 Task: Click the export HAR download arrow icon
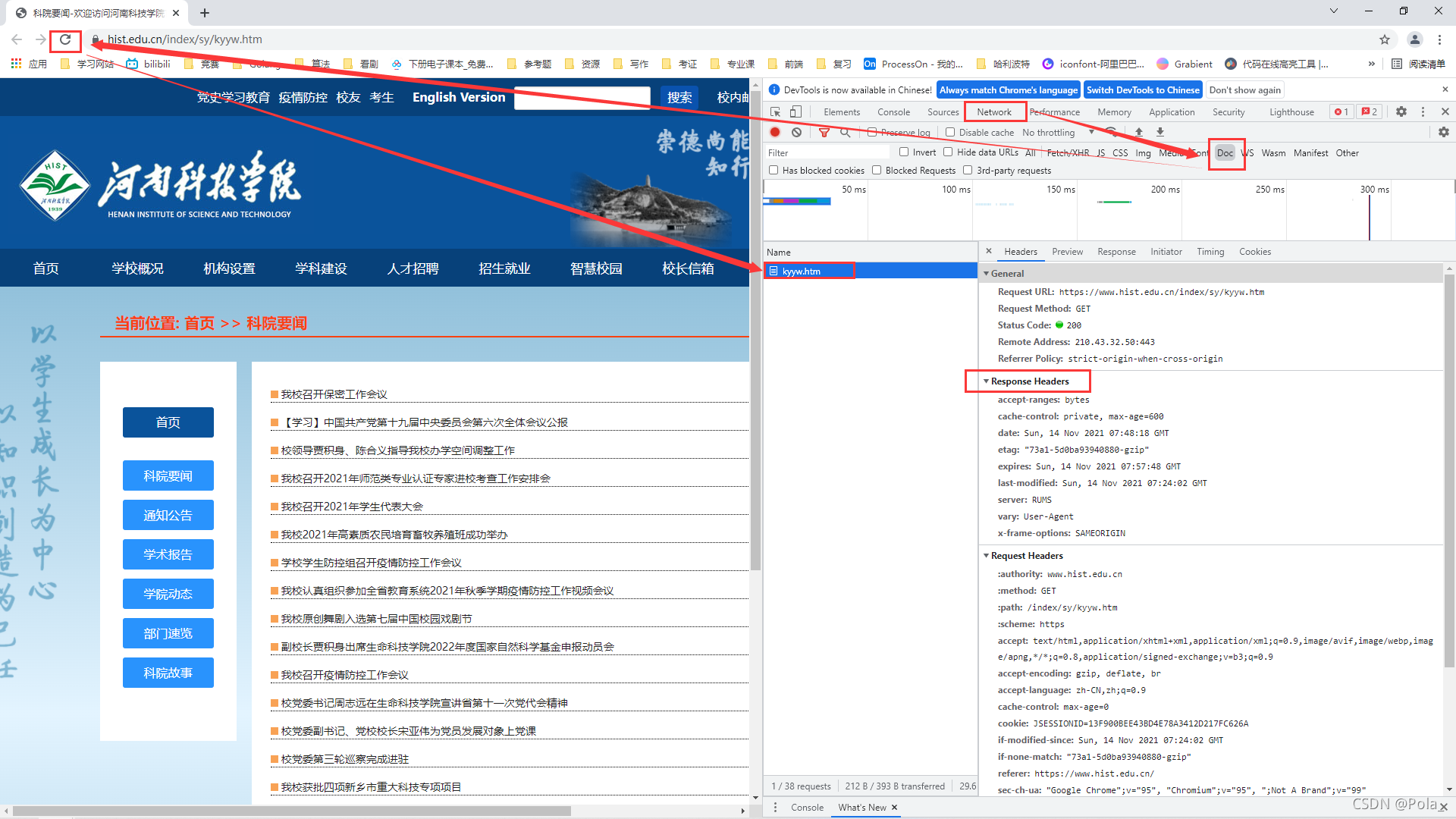(x=1159, y=132)
